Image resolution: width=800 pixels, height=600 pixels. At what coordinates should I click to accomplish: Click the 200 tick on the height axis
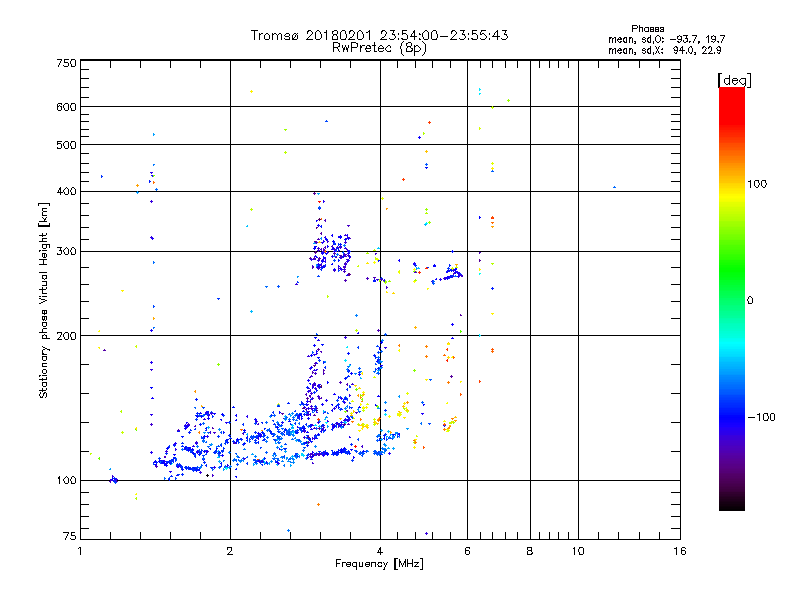(x=66, y=336)
